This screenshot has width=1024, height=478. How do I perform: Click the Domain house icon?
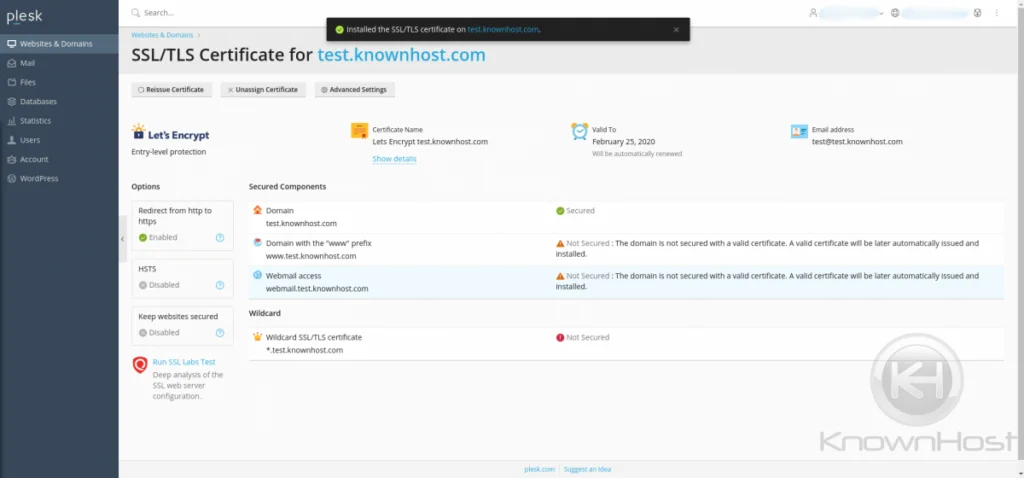257,210
